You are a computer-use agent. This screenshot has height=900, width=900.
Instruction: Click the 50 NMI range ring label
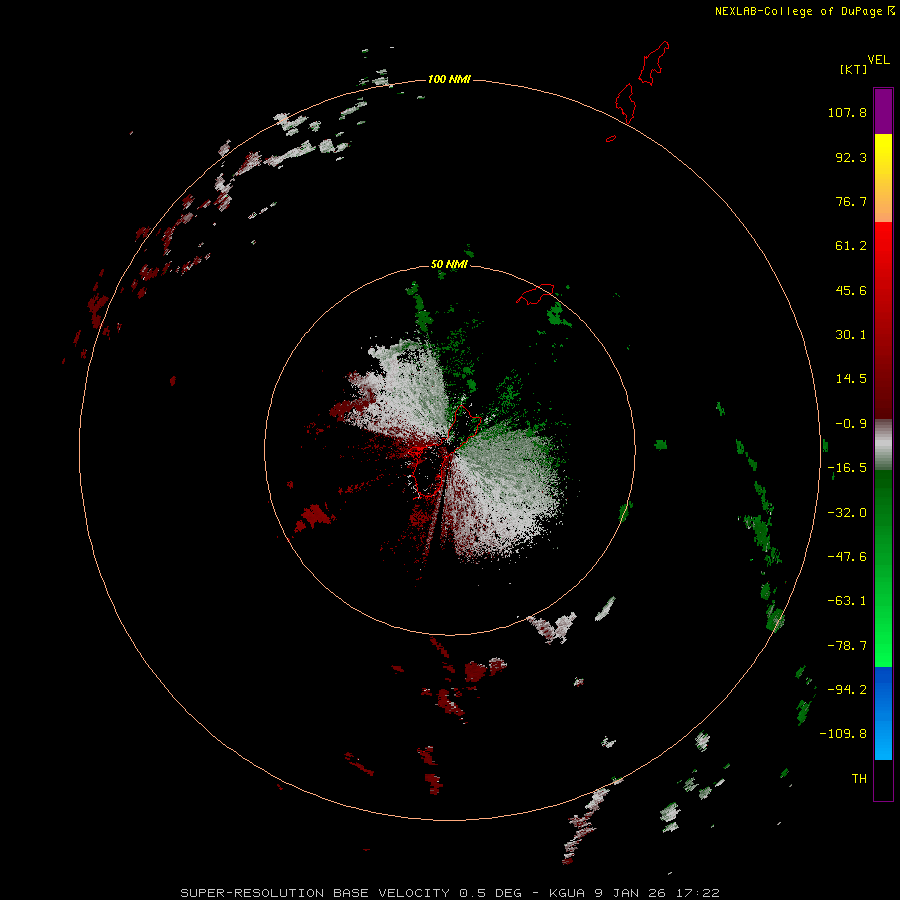pos(449,264)
